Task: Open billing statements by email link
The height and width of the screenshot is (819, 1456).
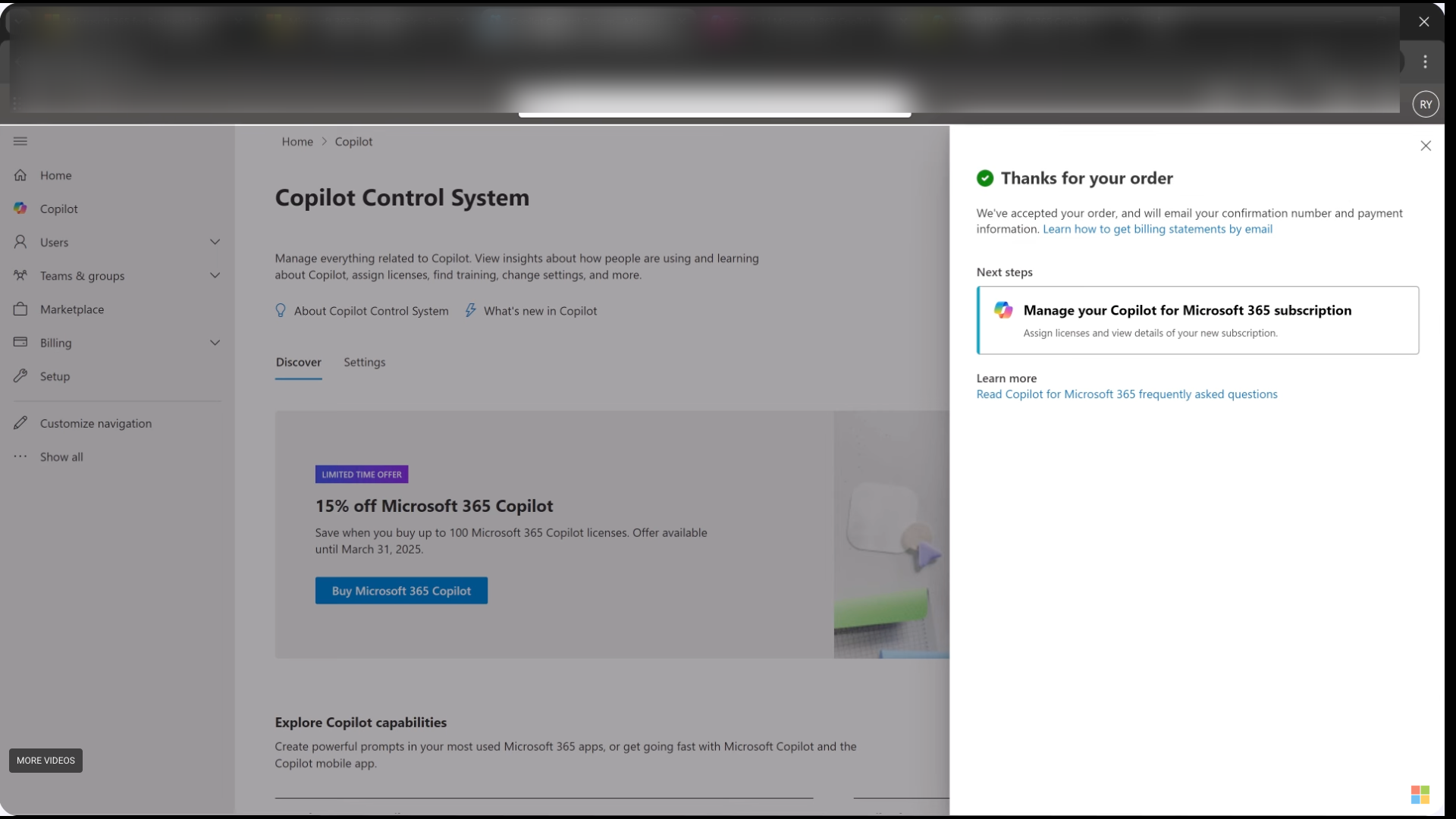Action: coord(1157,229)
